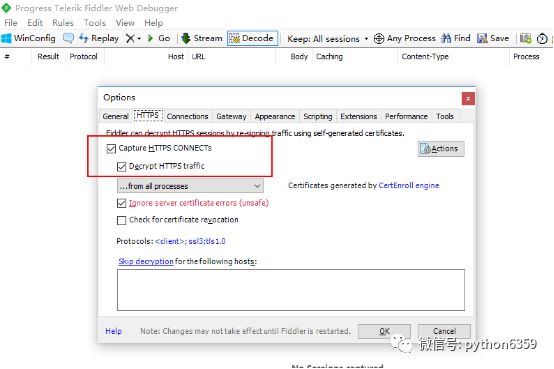Open the View menu
Screen dimensions: 554x369
click(125, 23)
